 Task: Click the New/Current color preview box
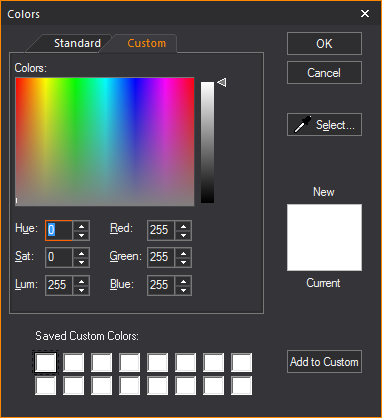click(x=324, y=237)
